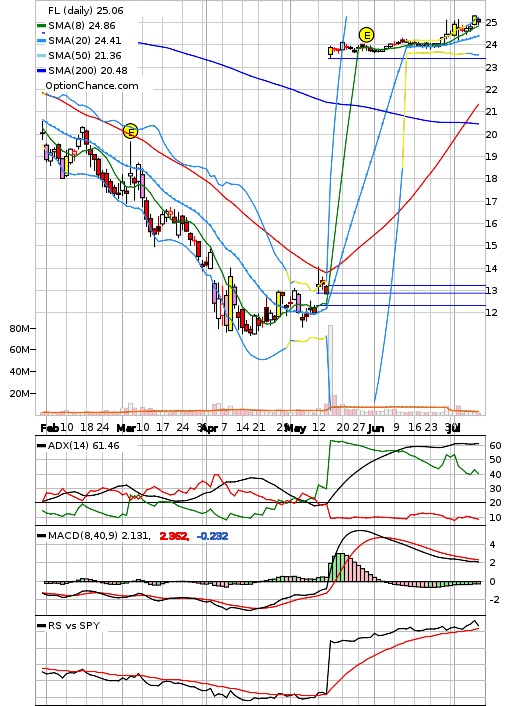Image resolution: width=526 pixels, height=706 pixels.
Task: Open the OptionChance.com watermark link
Action: coord(92,86)
